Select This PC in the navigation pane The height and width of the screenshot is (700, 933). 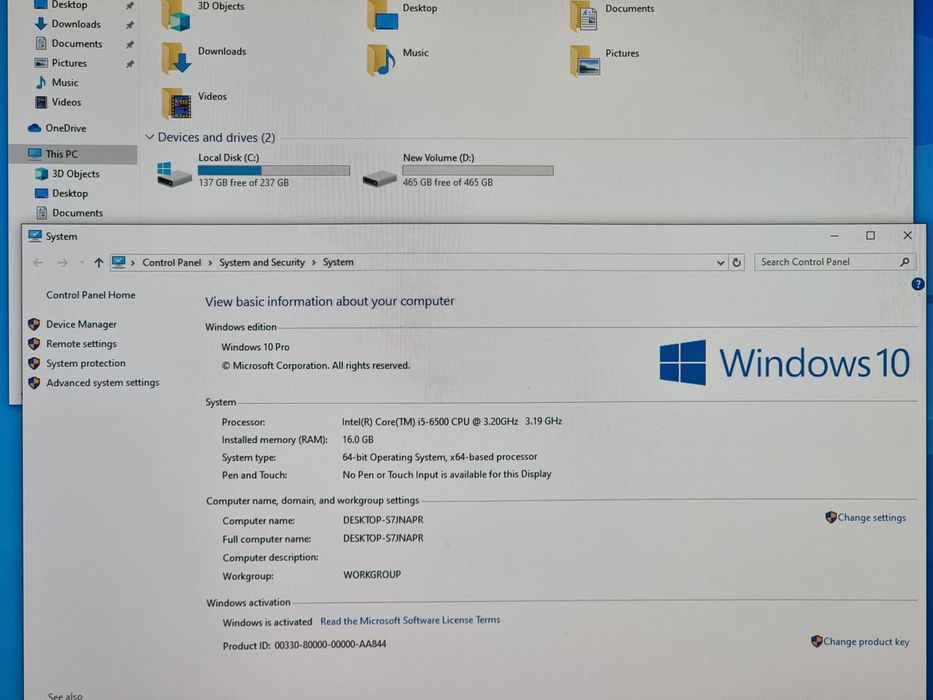click(x=62, y=154)
